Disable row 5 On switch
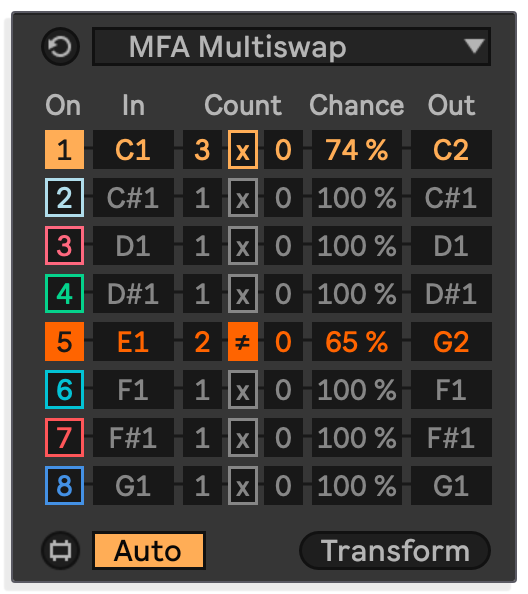 64,341
